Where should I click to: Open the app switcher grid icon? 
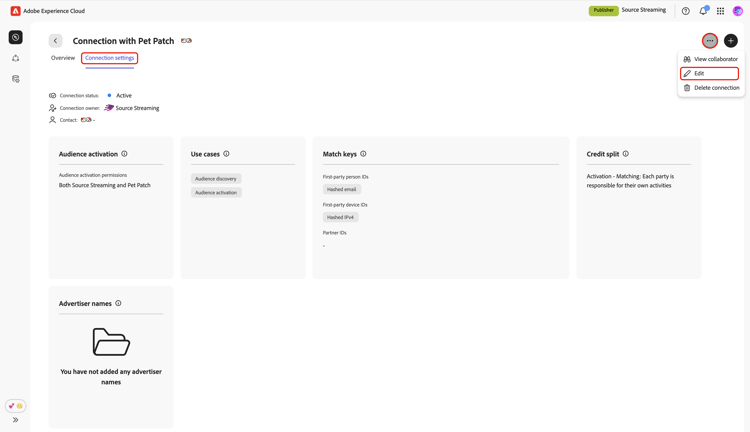tap(720, 11)
